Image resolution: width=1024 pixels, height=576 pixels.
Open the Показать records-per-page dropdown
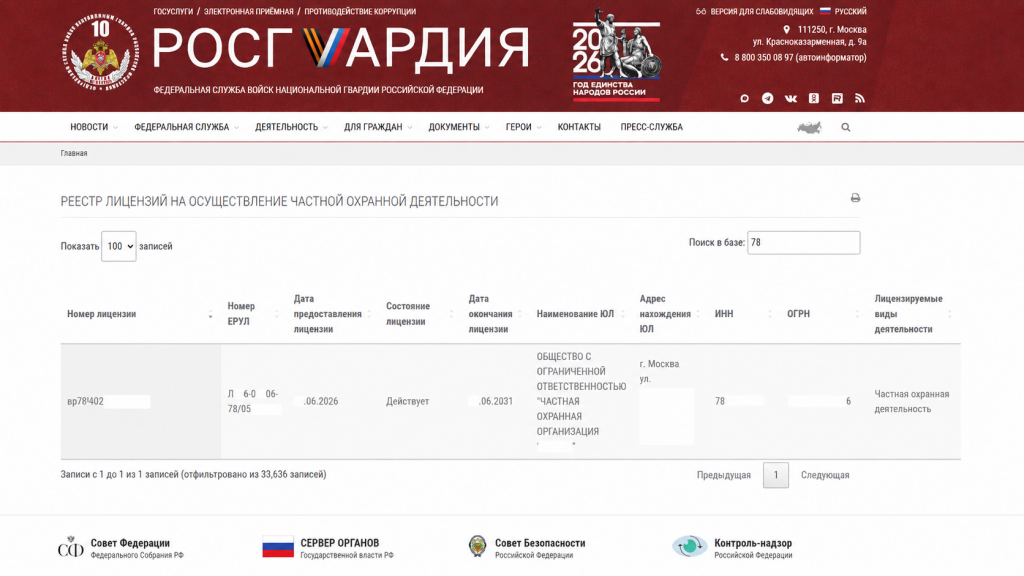[119, 246]
